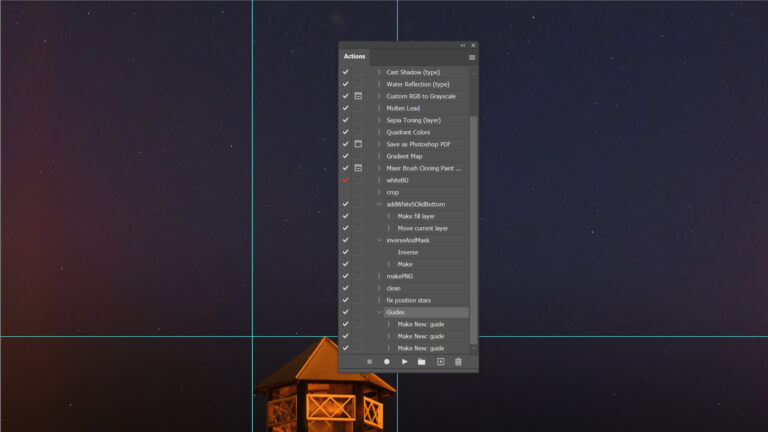
Task: Click the Stop playing/recording button
Action: [369, 362]
